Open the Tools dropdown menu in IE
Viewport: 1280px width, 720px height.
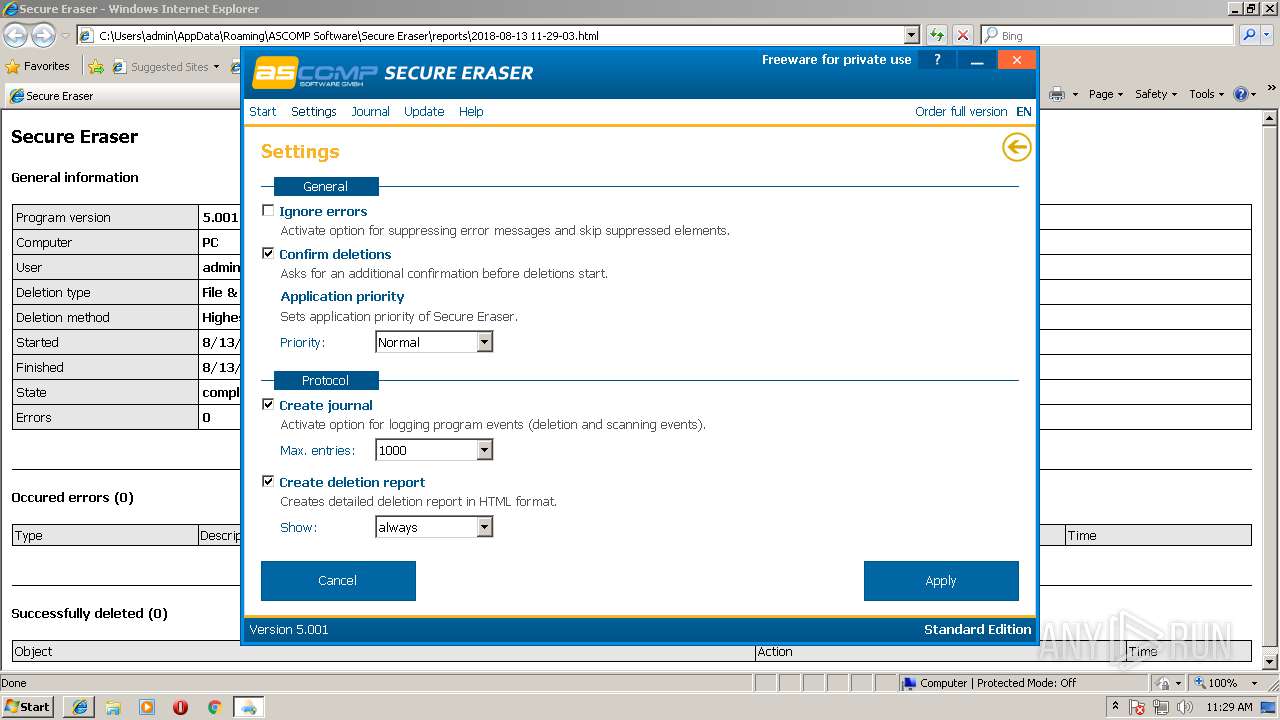[1206, 94]
